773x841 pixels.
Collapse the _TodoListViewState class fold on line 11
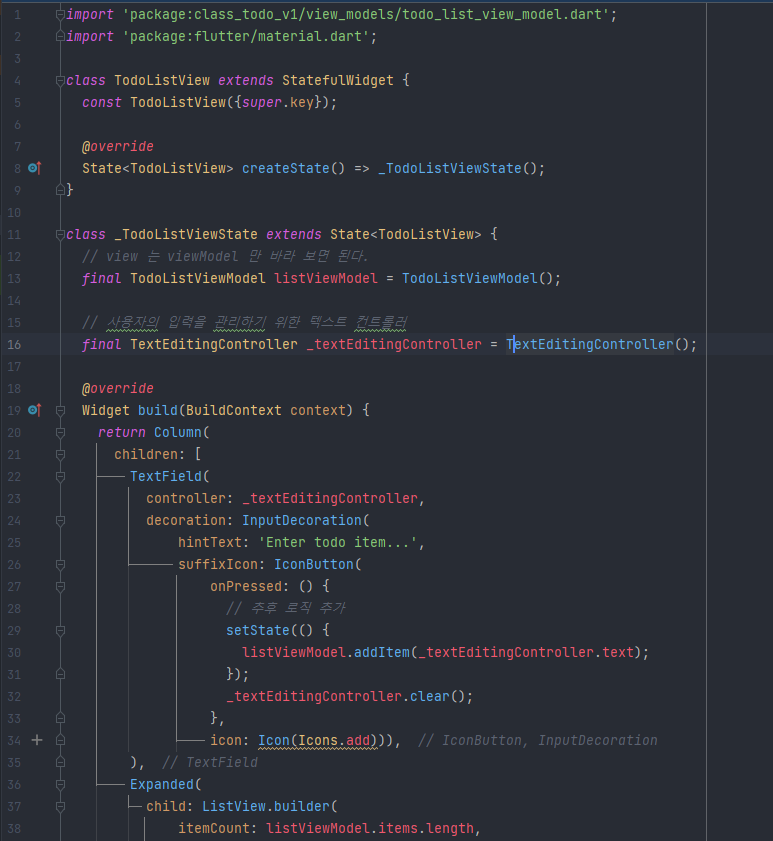[x=61, y=234]
